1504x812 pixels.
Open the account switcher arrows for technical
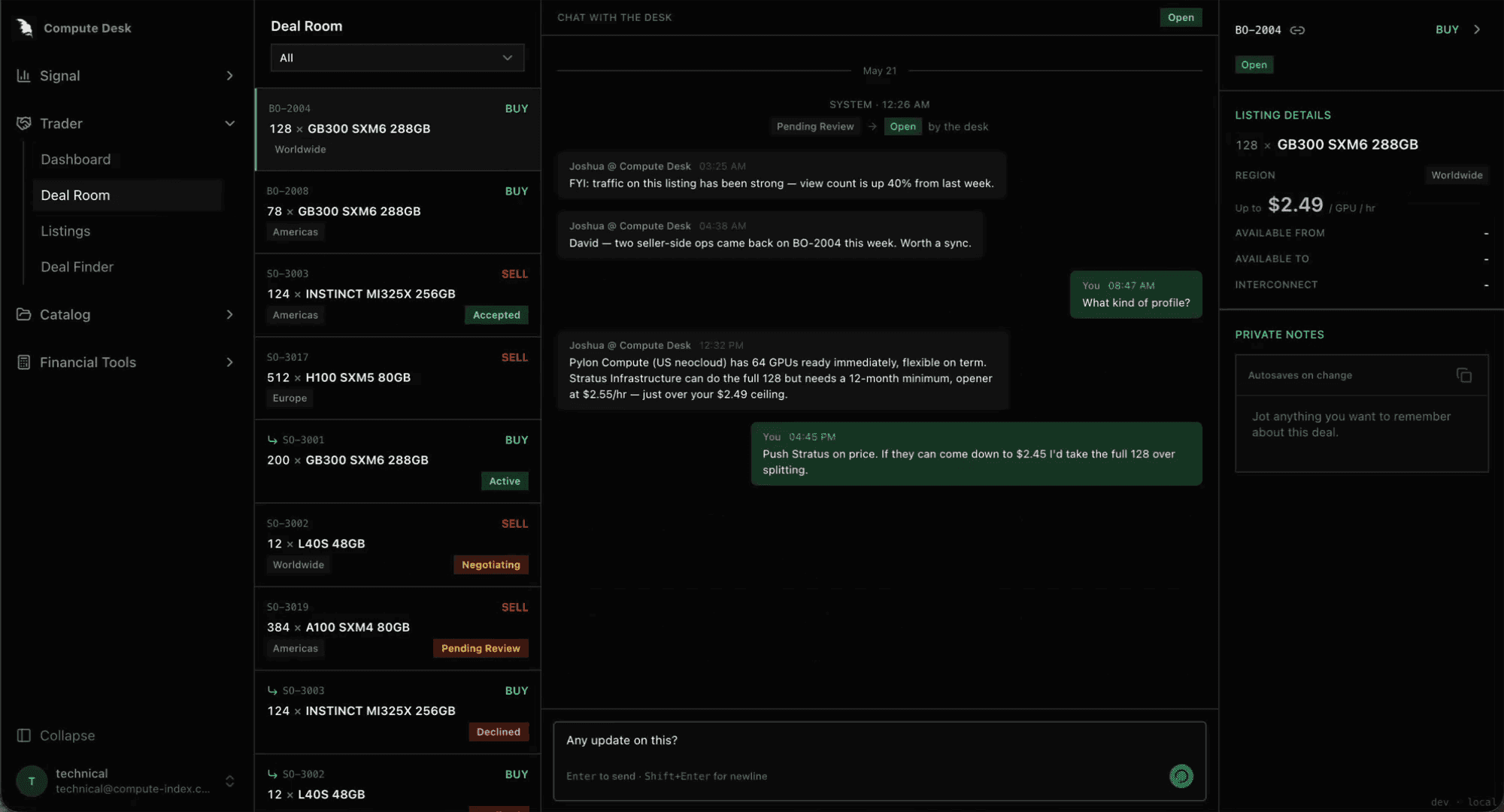coord(229,781)
